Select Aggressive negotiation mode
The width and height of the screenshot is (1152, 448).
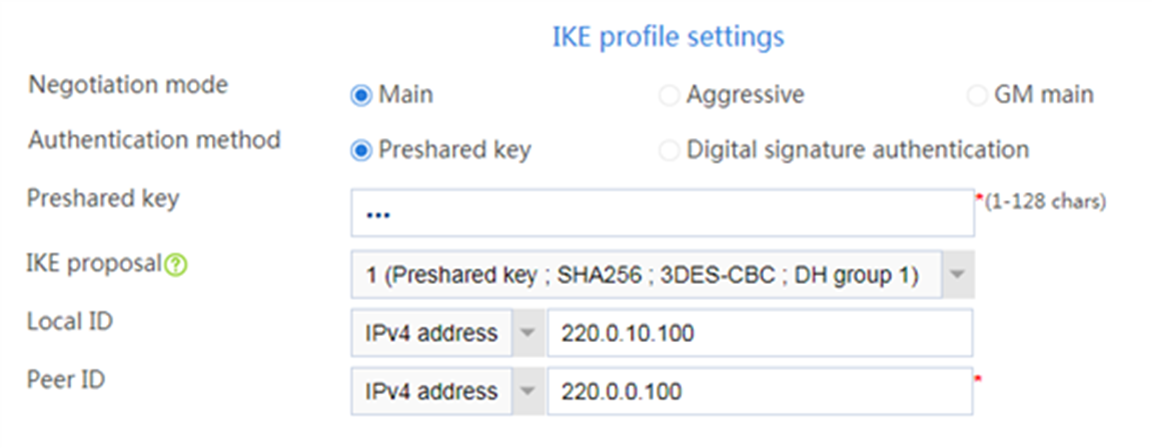click(669, 95)
